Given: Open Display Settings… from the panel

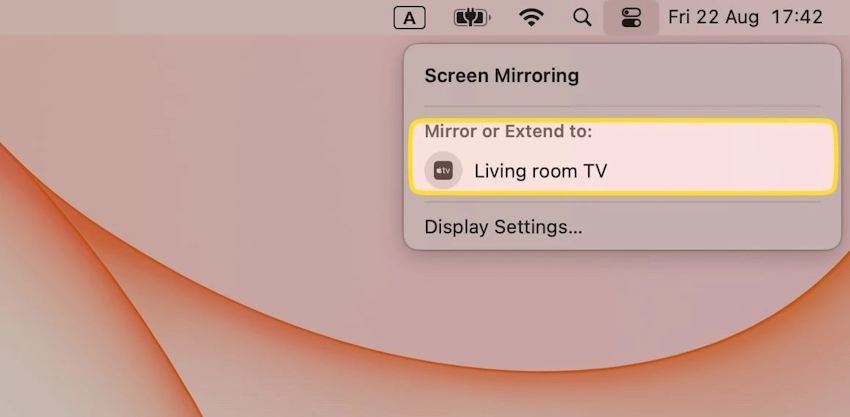Looking at the screenshot, I should [503, 227].
